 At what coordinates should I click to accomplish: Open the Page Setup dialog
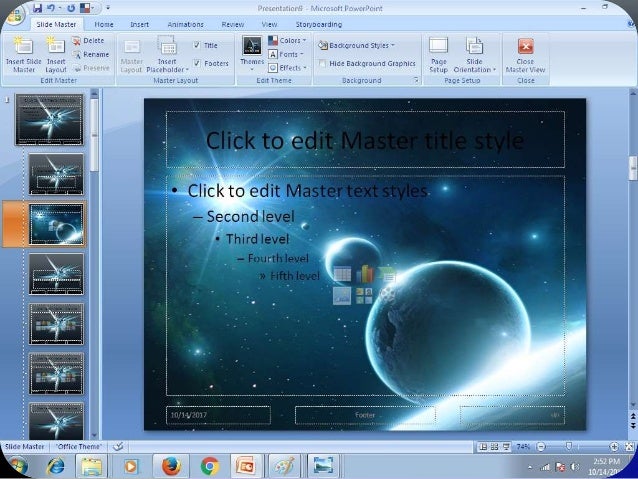coord(438,55)
